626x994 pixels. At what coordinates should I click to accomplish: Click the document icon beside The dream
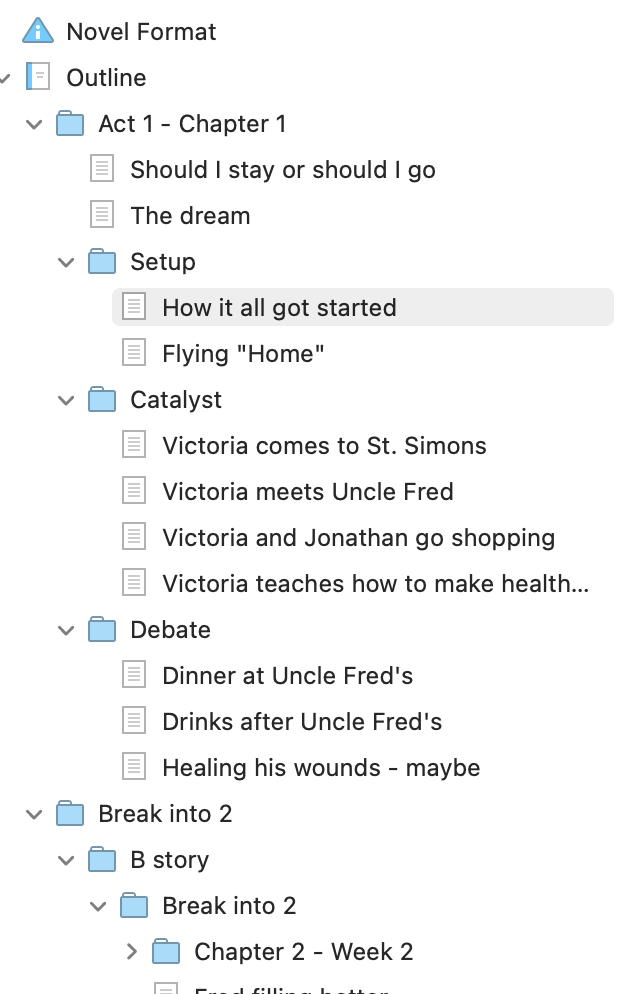click(x=102, y=216)
